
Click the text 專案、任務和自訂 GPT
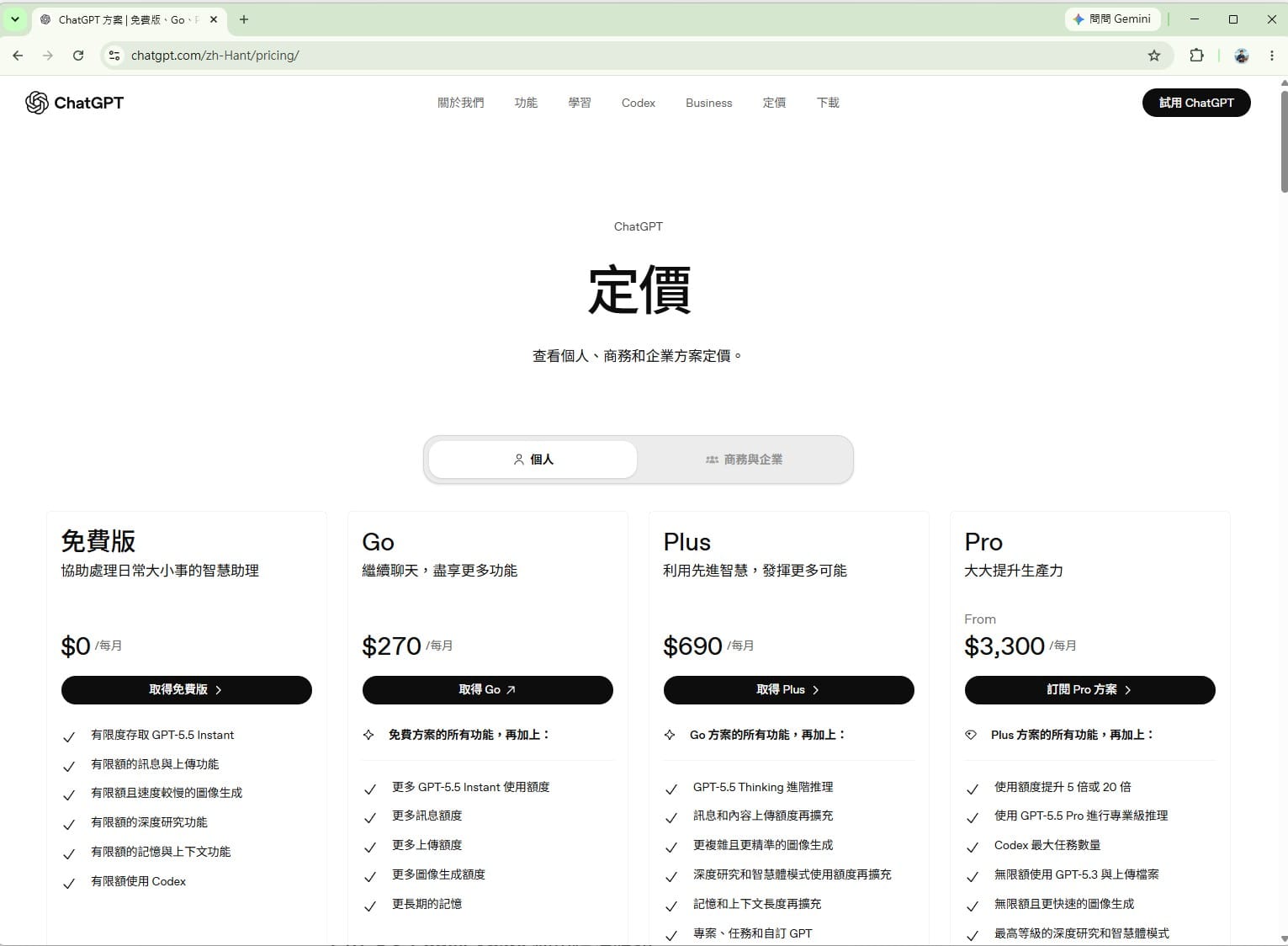point(753,933)
